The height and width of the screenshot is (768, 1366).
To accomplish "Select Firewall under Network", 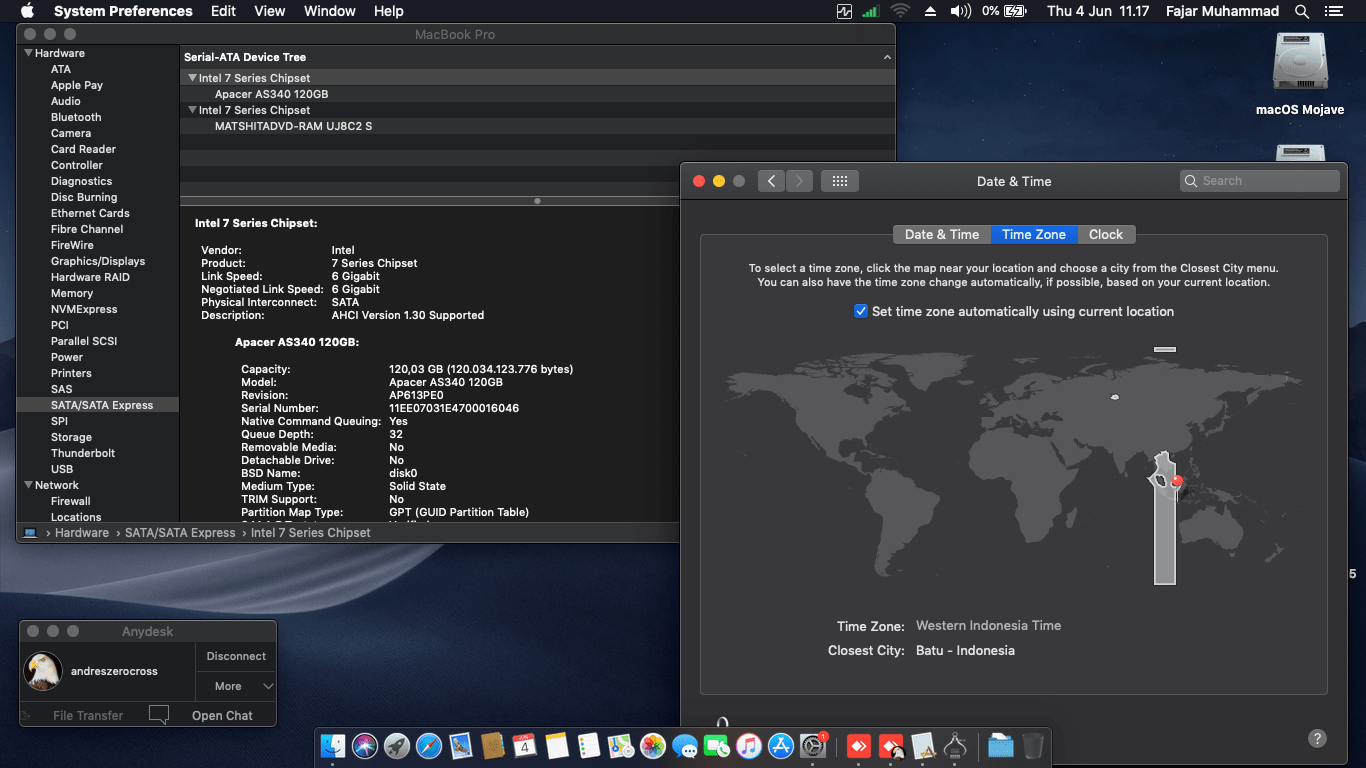I will pyautogui.click(x=71, y=501).
